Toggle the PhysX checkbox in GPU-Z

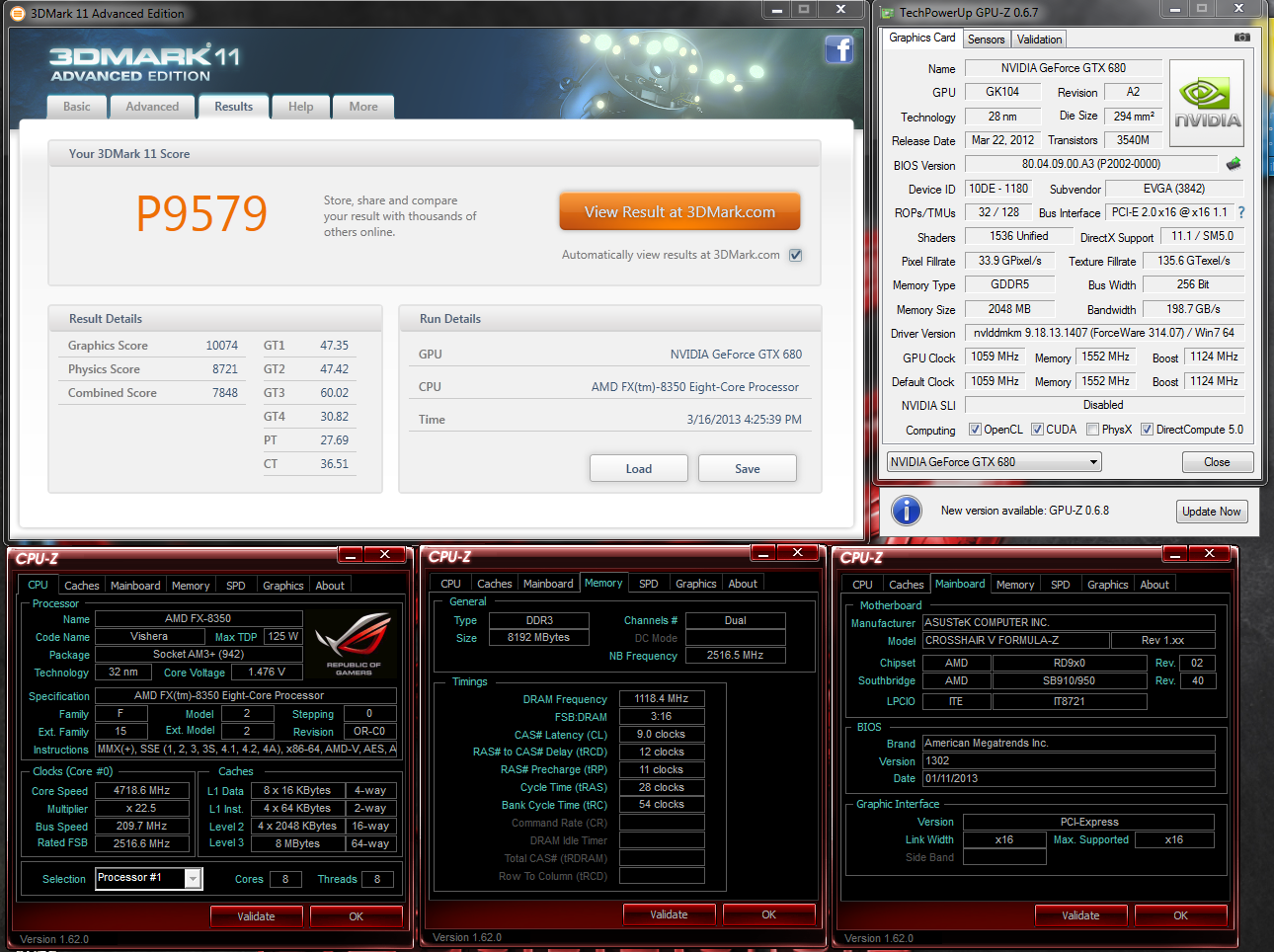[x=1092, y=430]
